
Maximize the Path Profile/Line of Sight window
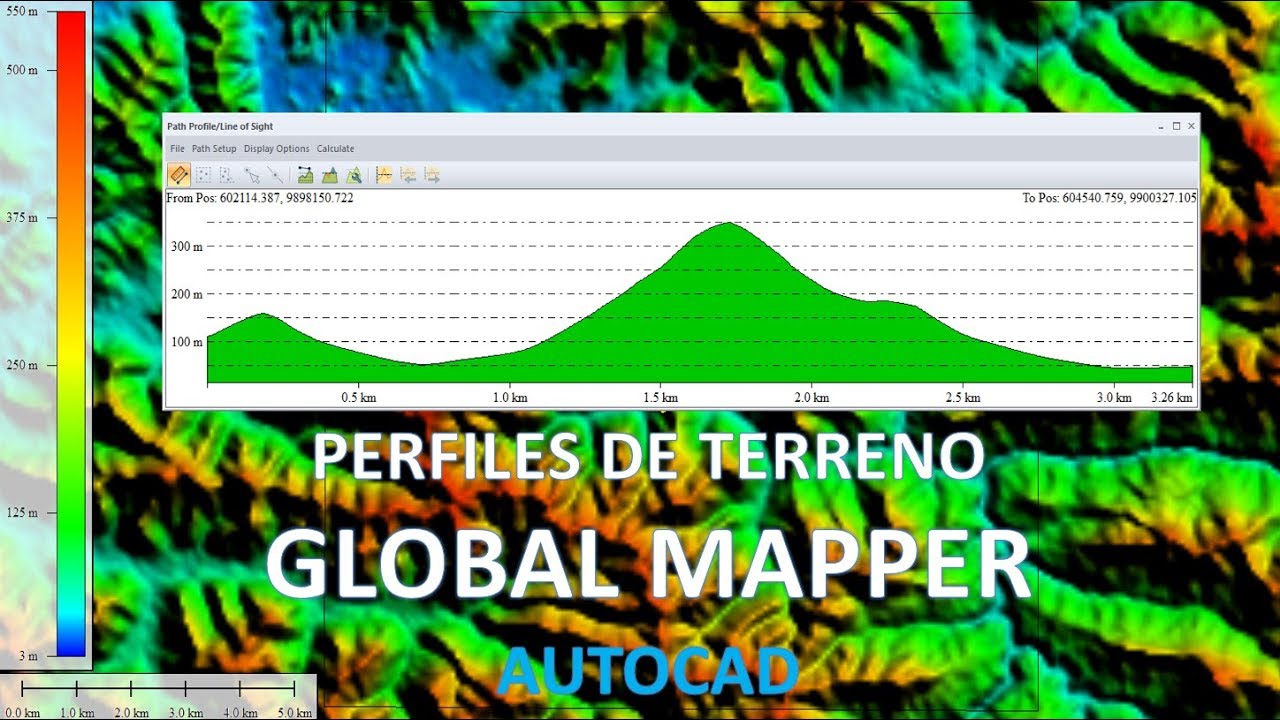coord(1176,126)
